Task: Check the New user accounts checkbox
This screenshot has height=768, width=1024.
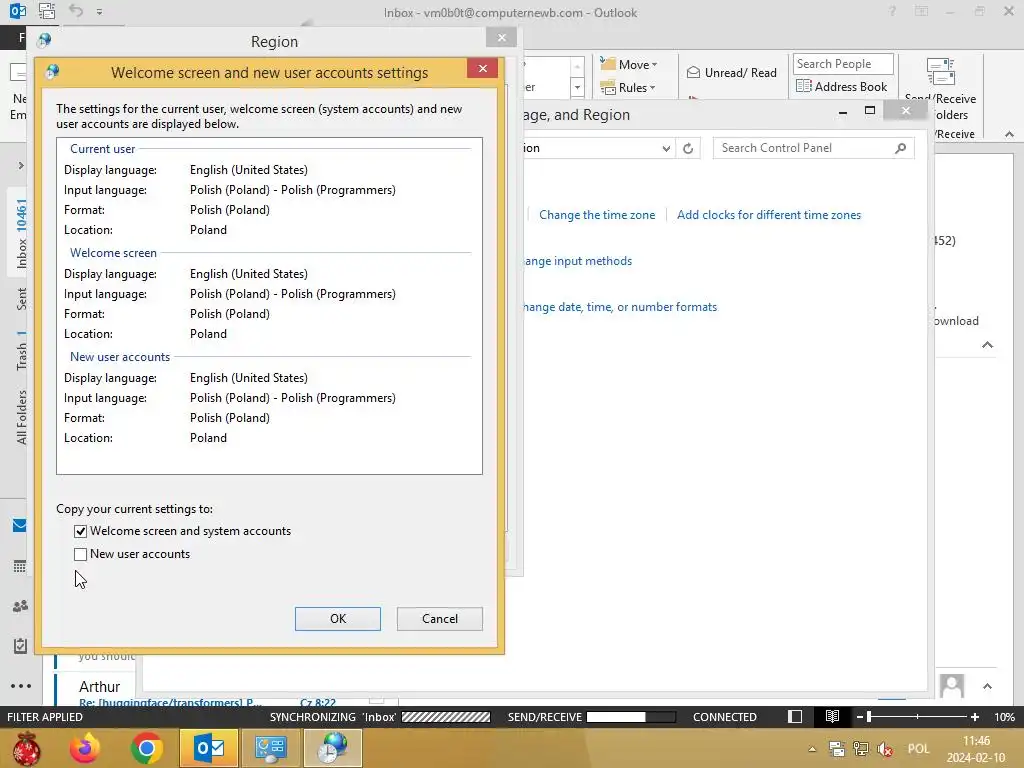Action: 80,554
